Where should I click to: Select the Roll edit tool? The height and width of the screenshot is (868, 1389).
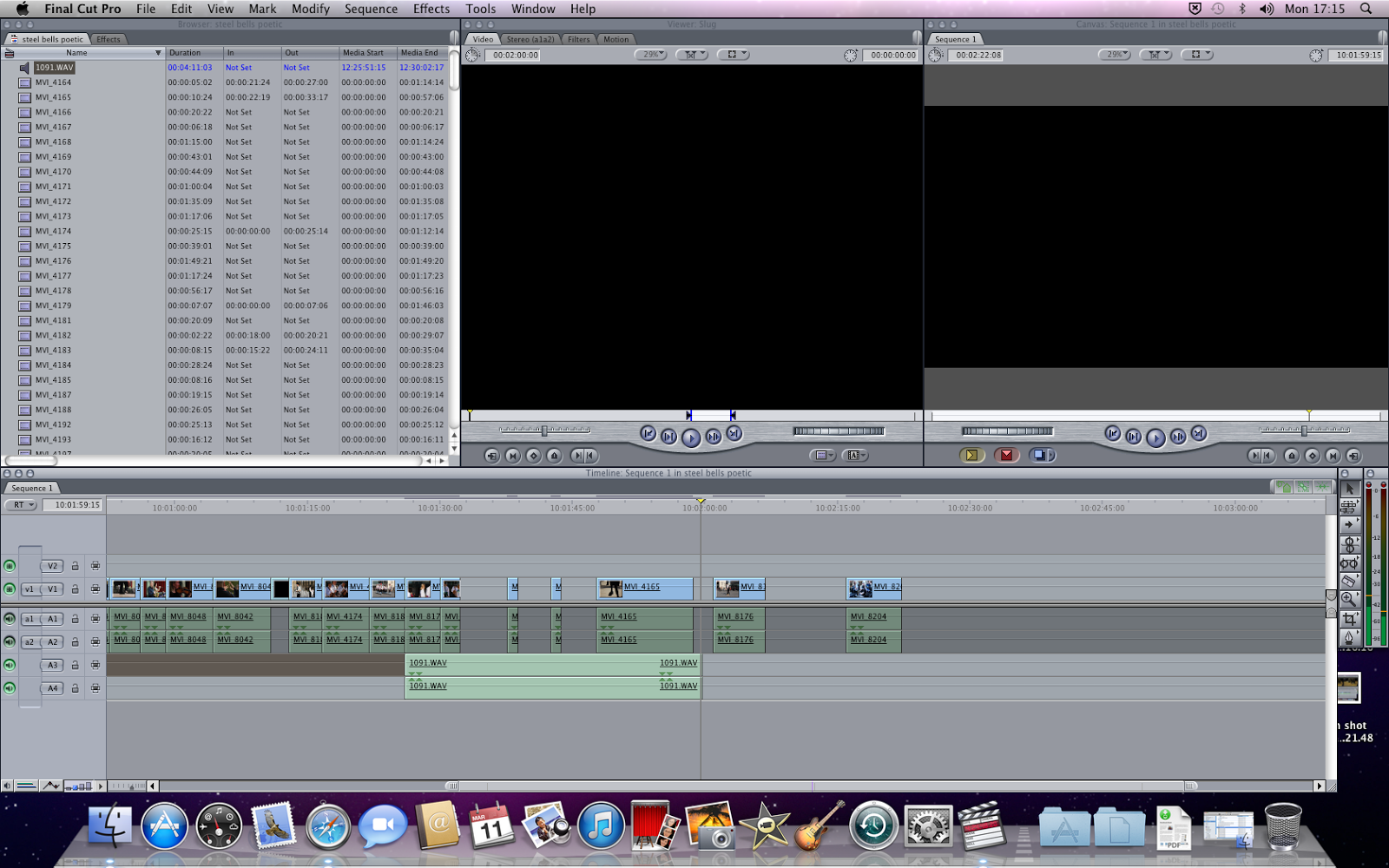pos(1349,544)
